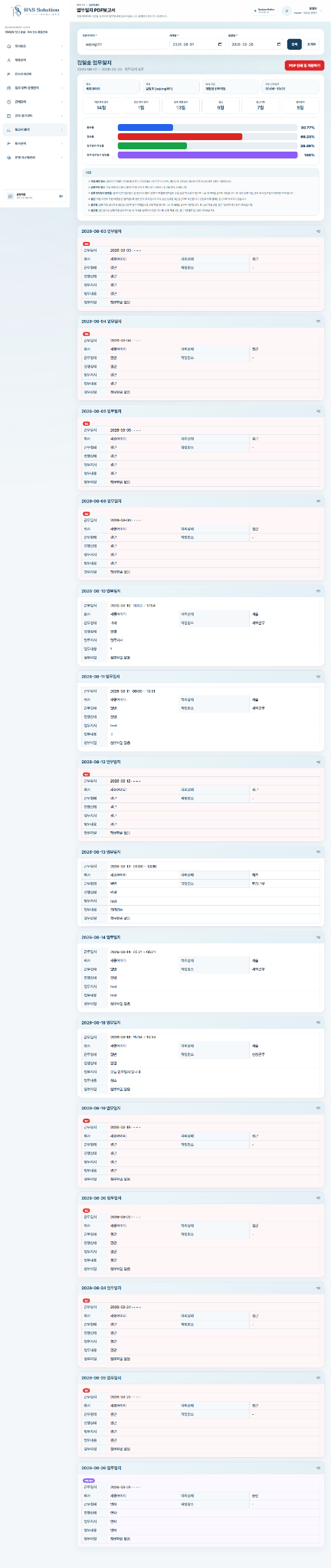
Task: Expand the 대시보드 sidebar chevron
Action: pyautogui.click(x=64, y=46)
